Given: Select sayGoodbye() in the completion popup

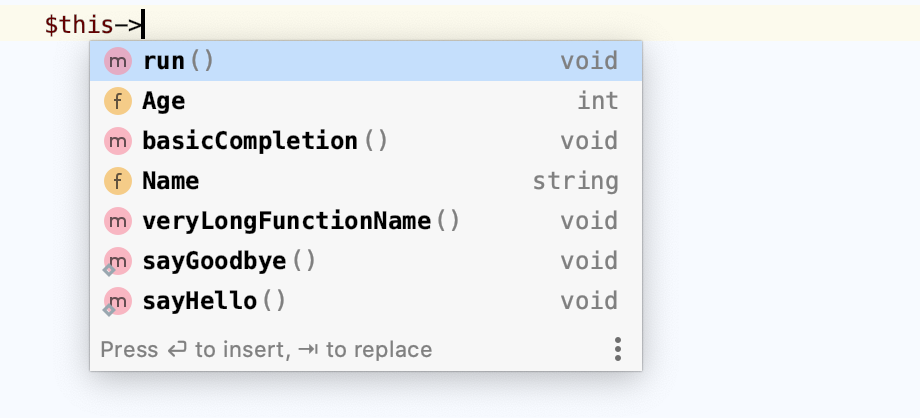Looking at the screenshot, I should [366, 261].
